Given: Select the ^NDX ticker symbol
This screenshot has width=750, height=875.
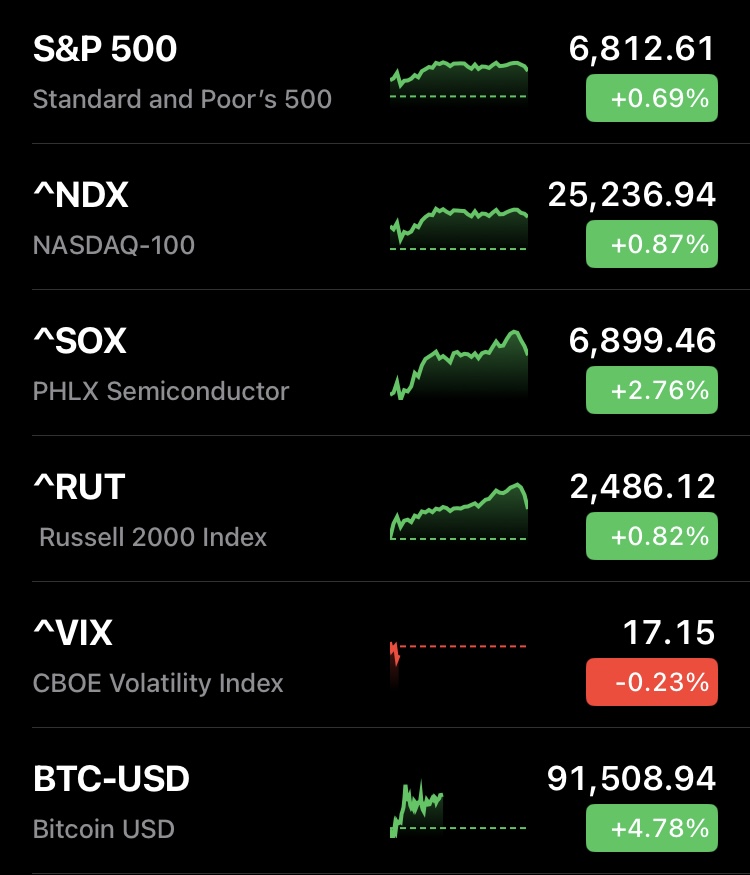Looking at the screenshot, I should [81, 196].
